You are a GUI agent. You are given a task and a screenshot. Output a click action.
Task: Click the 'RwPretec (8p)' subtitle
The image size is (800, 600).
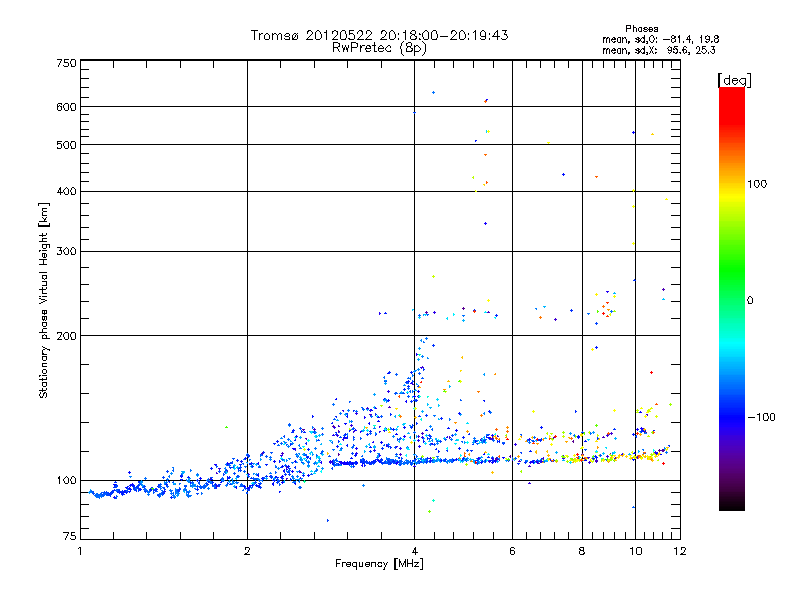[379, 48]
